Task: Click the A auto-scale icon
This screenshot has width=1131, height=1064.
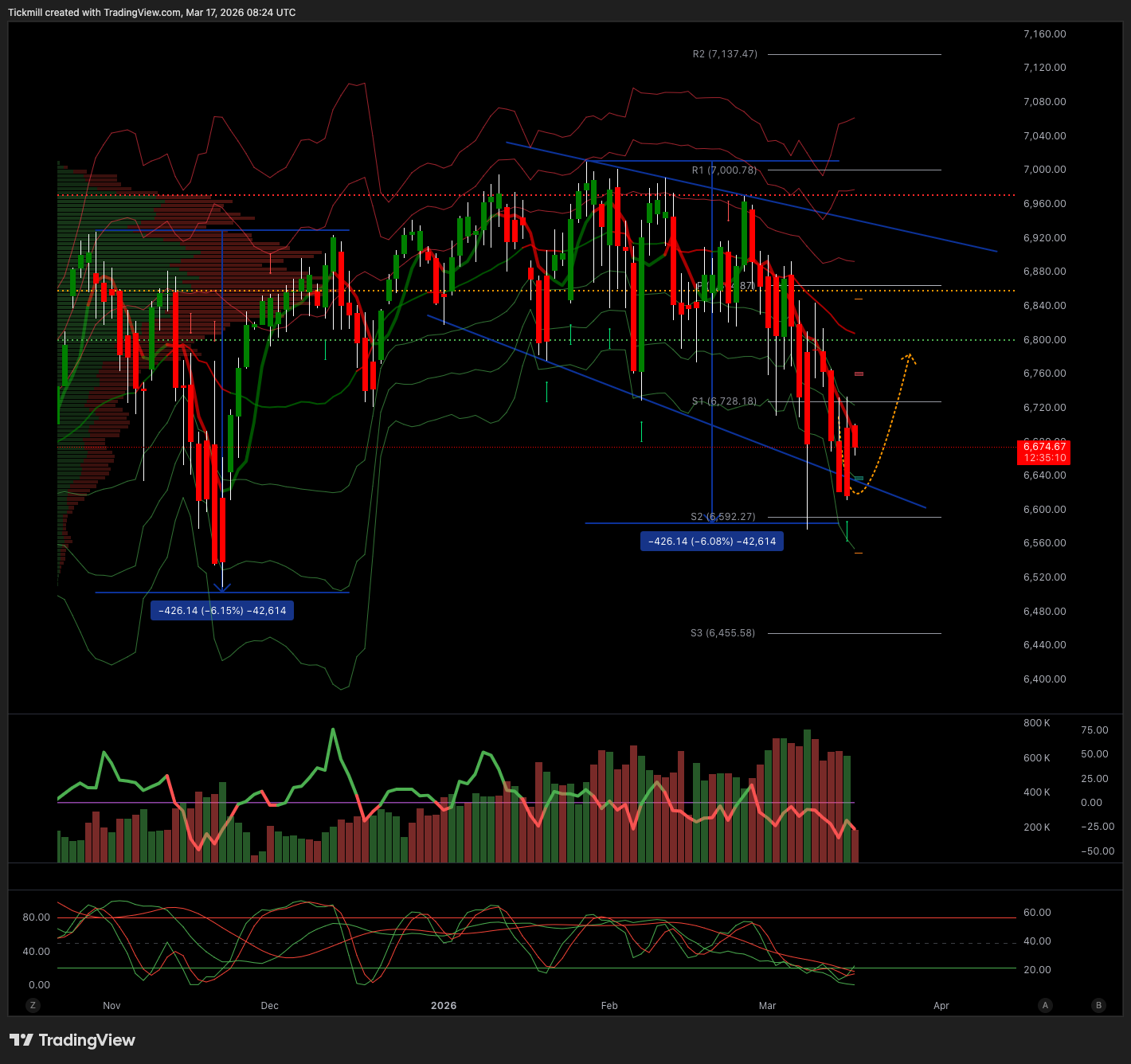Action: (1045, 1005)
